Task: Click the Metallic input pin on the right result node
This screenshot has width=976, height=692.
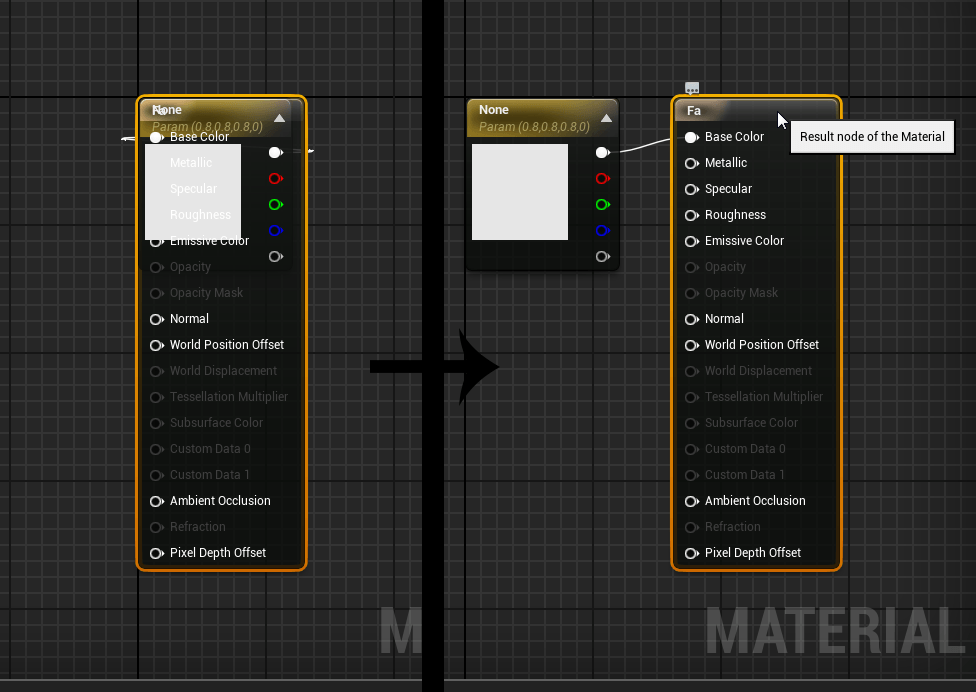Action: pos(691,163)
